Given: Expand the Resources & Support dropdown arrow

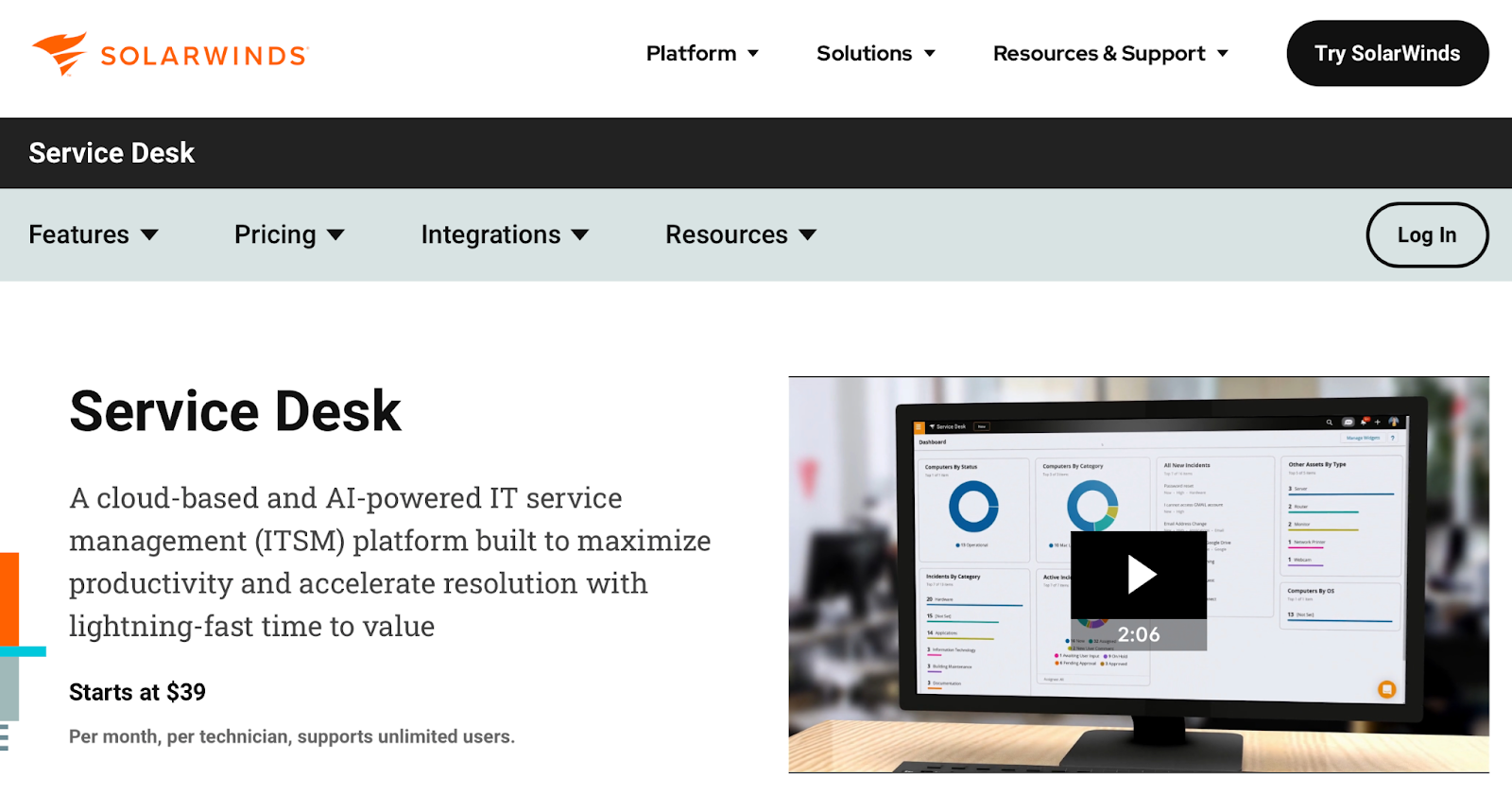Looking at the screenshot, I should [1223, 54].
